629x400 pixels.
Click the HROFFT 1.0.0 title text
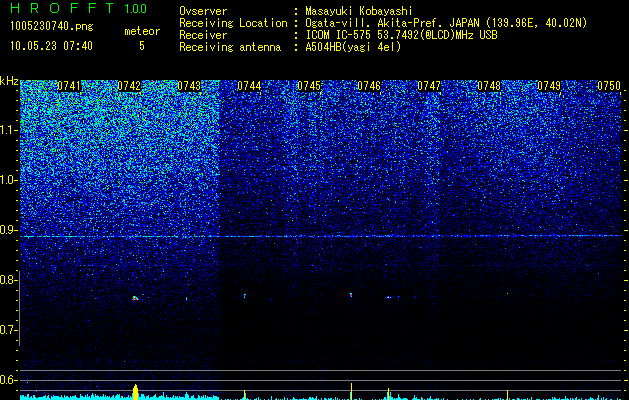coord(78,8)
